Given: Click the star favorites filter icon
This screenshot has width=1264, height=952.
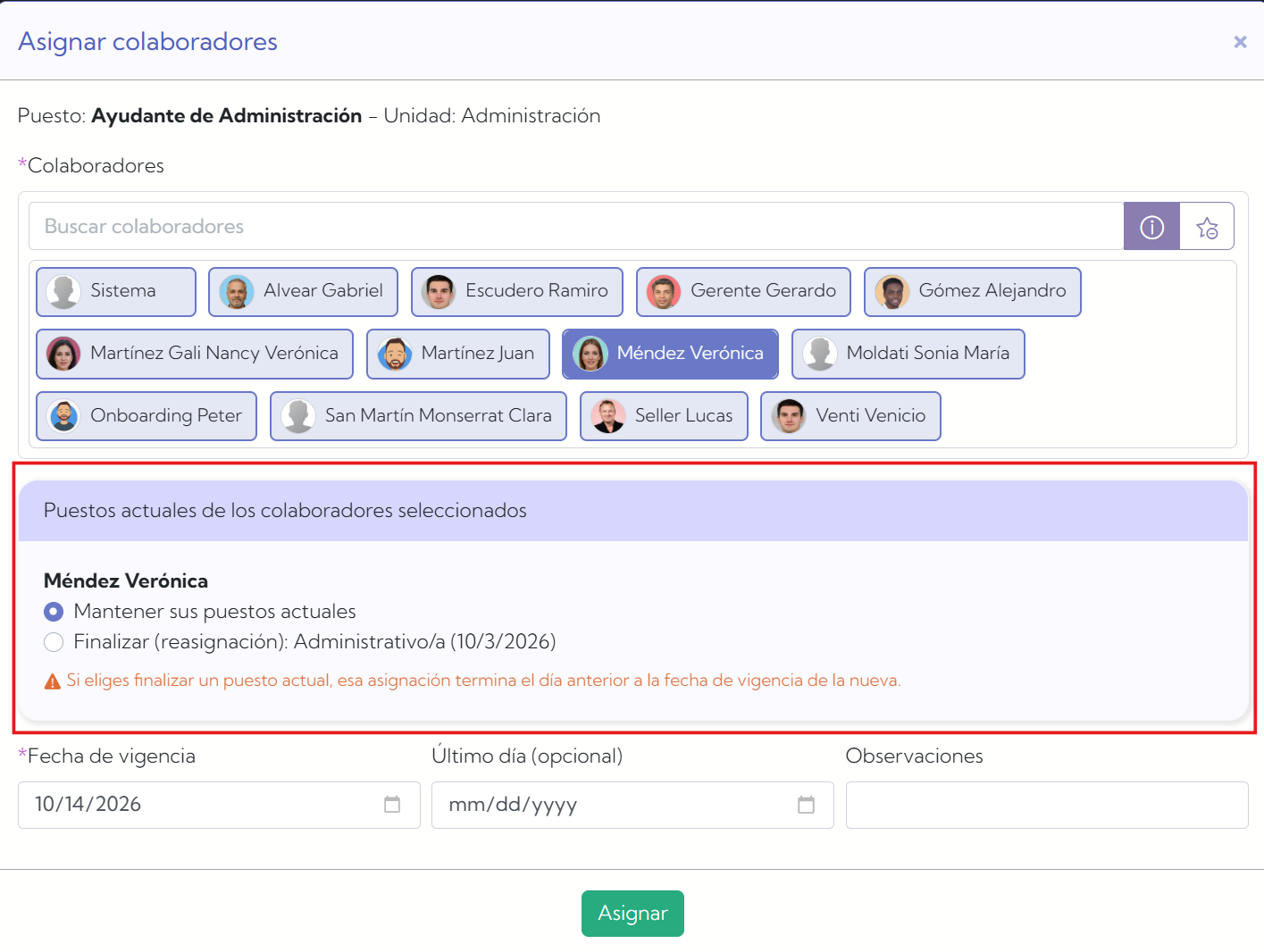Looking at the screenshot, I should [x=1207, y=227].
